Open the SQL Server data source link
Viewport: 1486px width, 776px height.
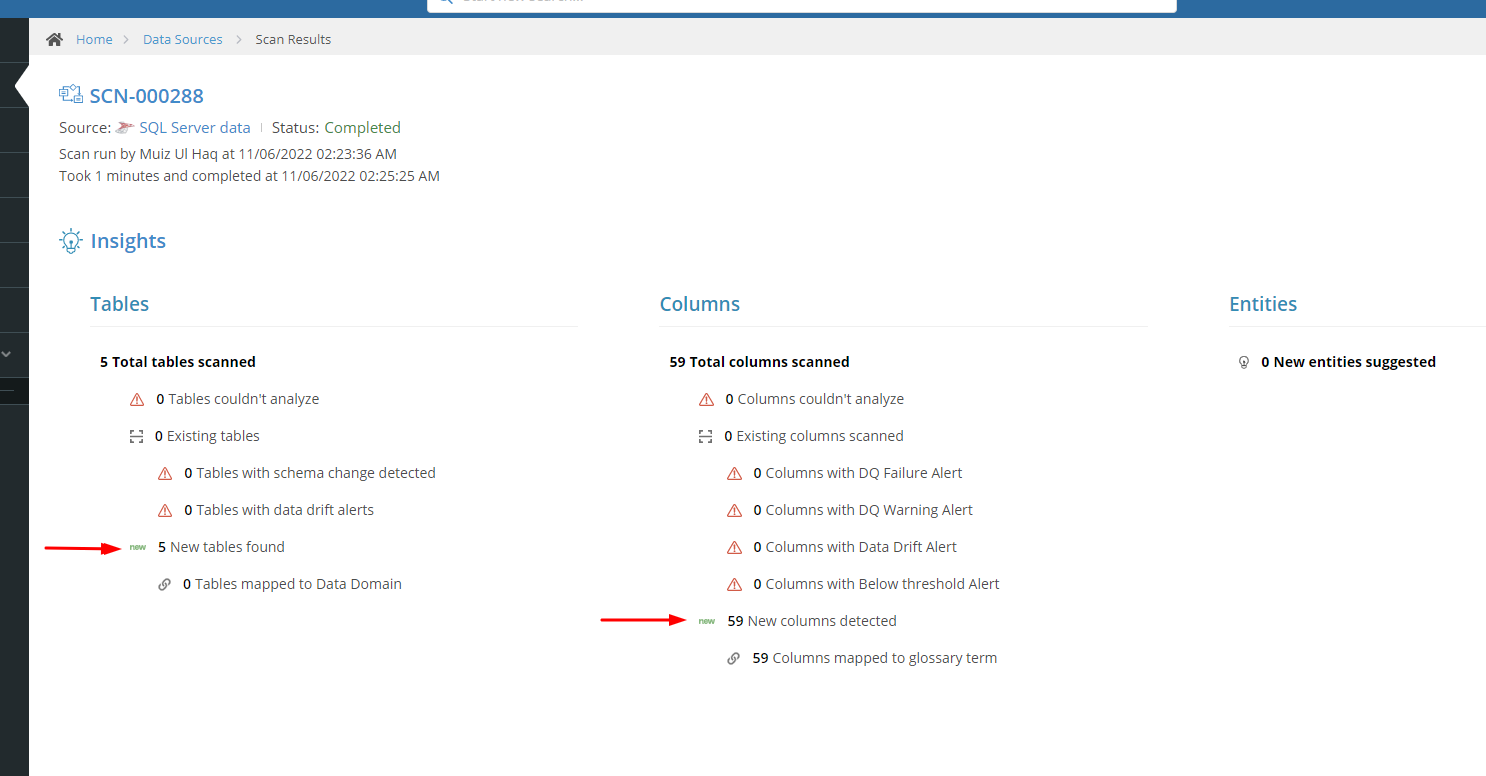click(195, 127)
